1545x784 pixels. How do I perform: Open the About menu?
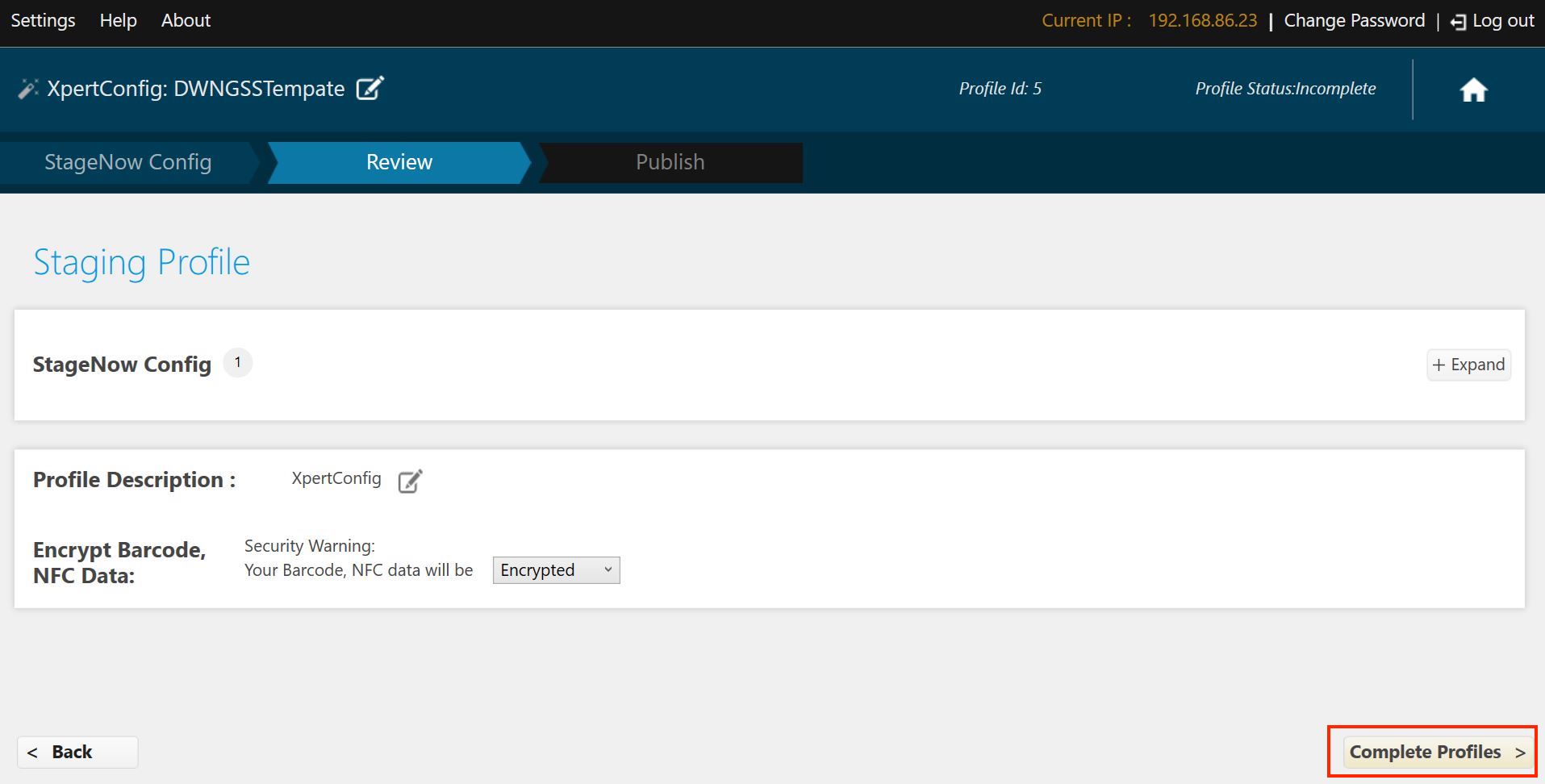tap(186, 21)
